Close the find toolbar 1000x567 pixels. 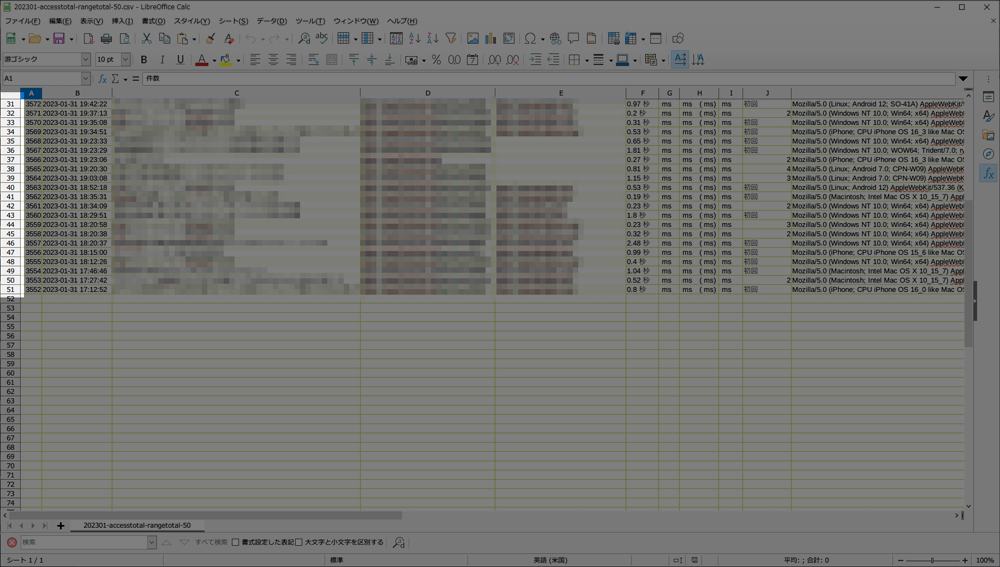tap(11, 542)
